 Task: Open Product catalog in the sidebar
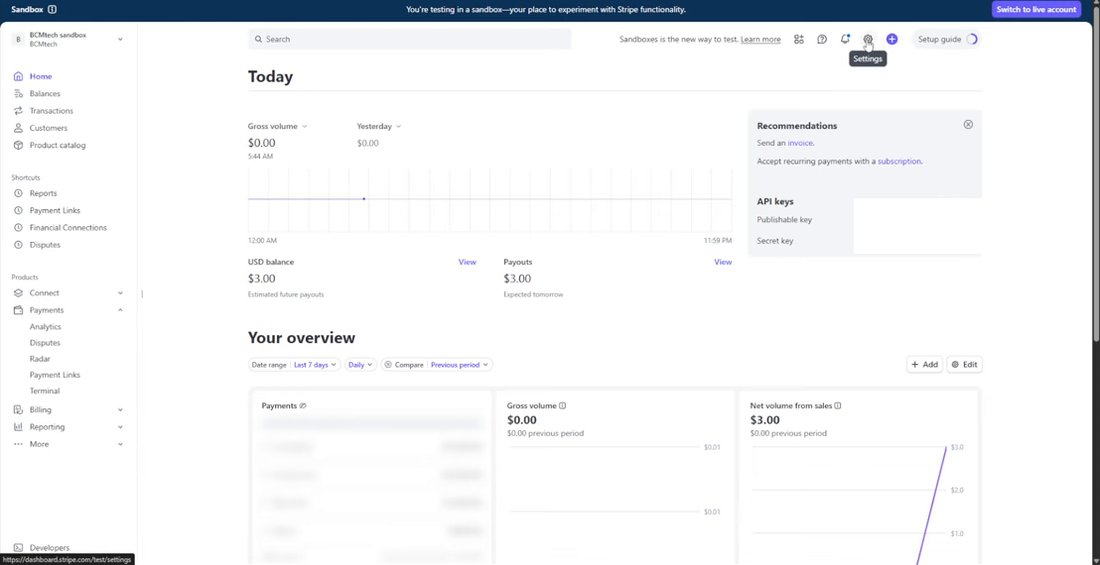click(58, 145)
